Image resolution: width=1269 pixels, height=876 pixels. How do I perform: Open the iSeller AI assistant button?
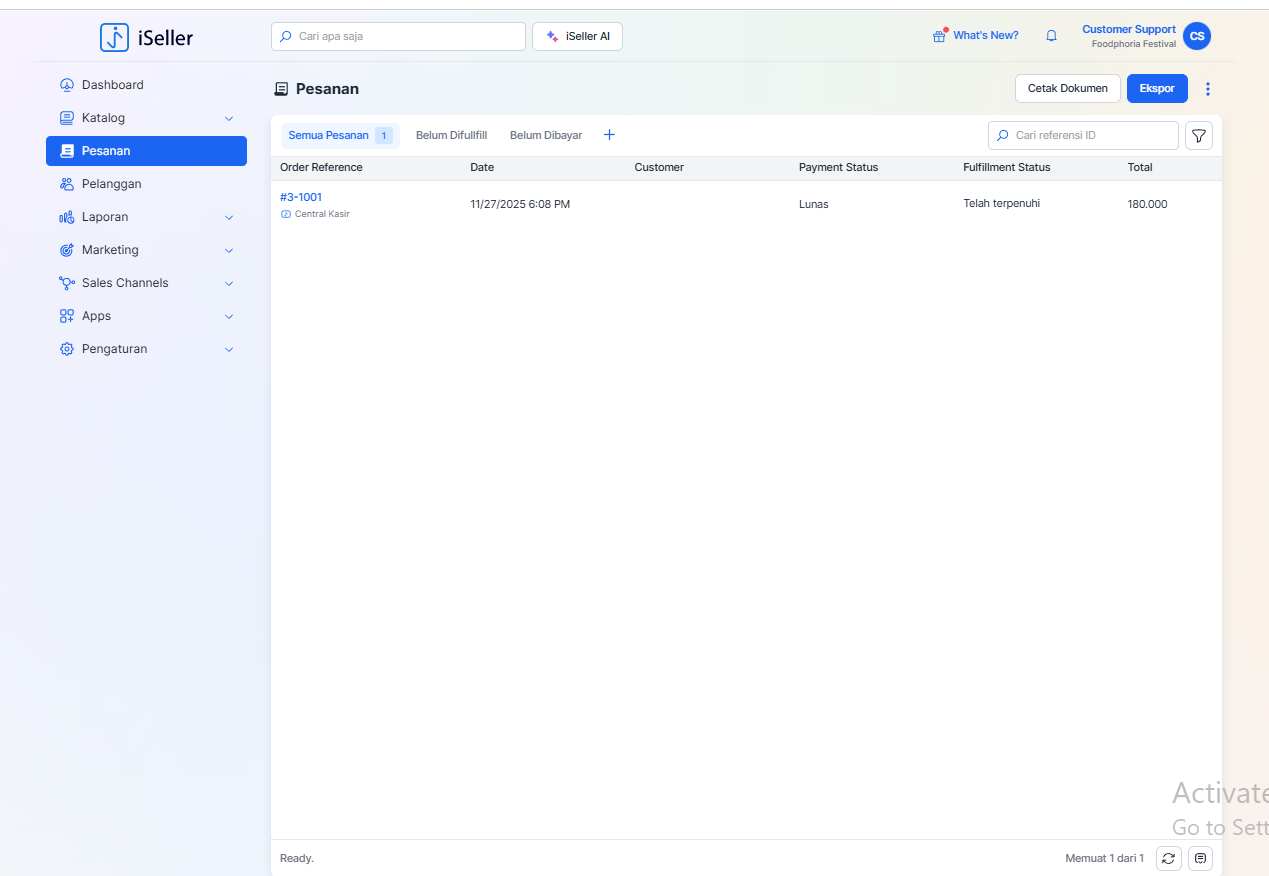[577, 37]
